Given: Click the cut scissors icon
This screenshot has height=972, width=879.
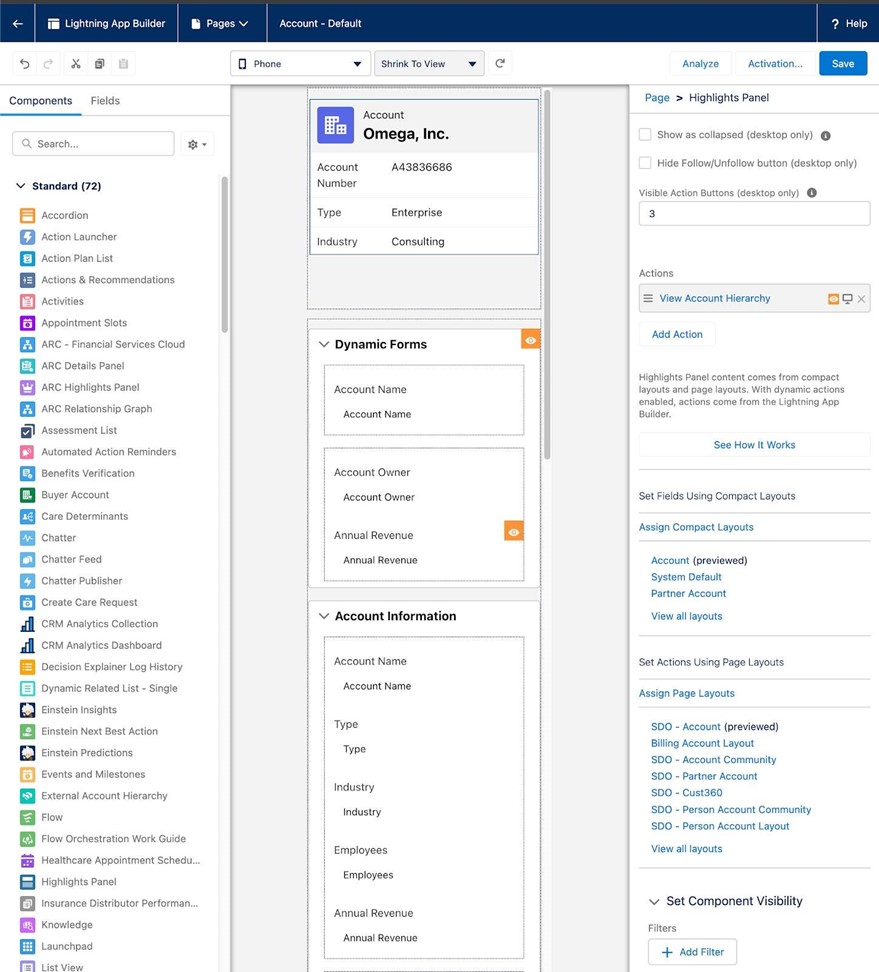Looking at the screenshot, I should pos(75,64).
